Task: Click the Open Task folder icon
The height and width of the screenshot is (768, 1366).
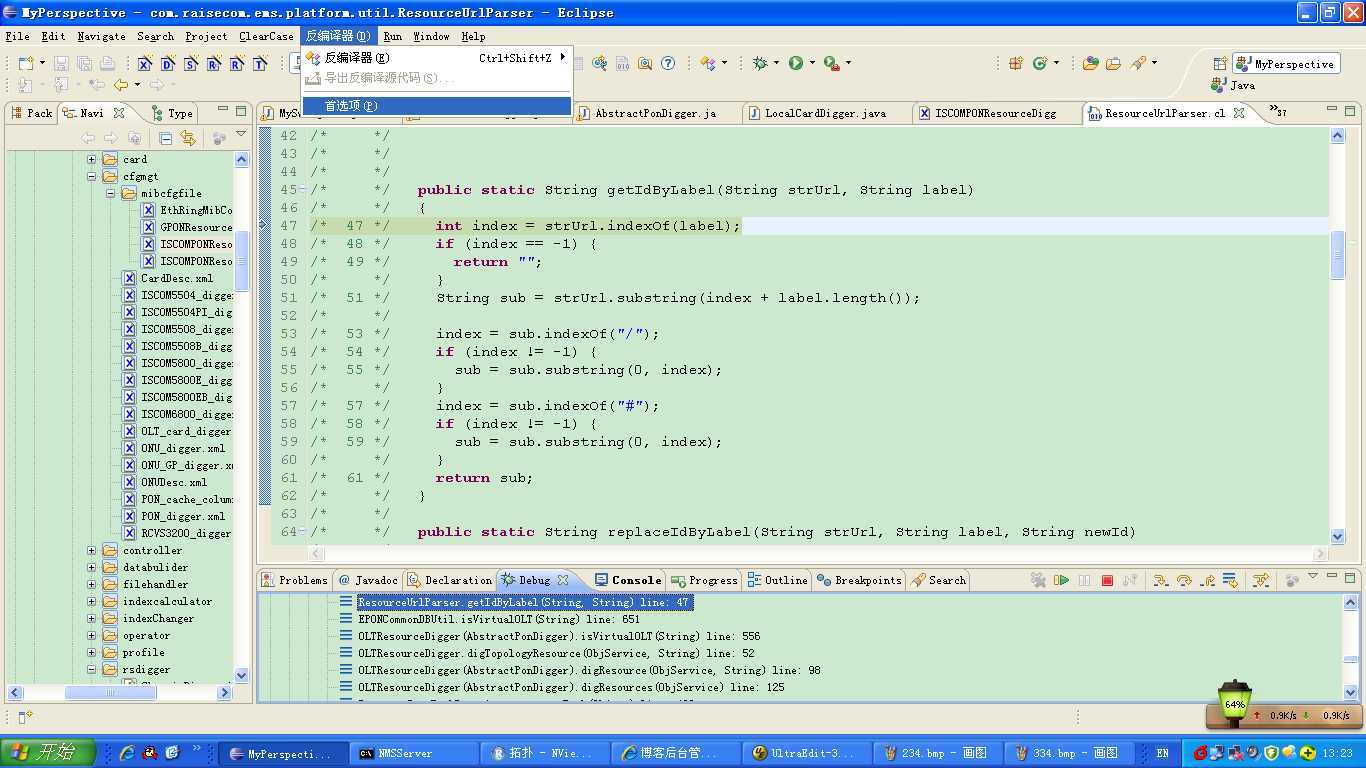Action: (x=1113, y=63)
